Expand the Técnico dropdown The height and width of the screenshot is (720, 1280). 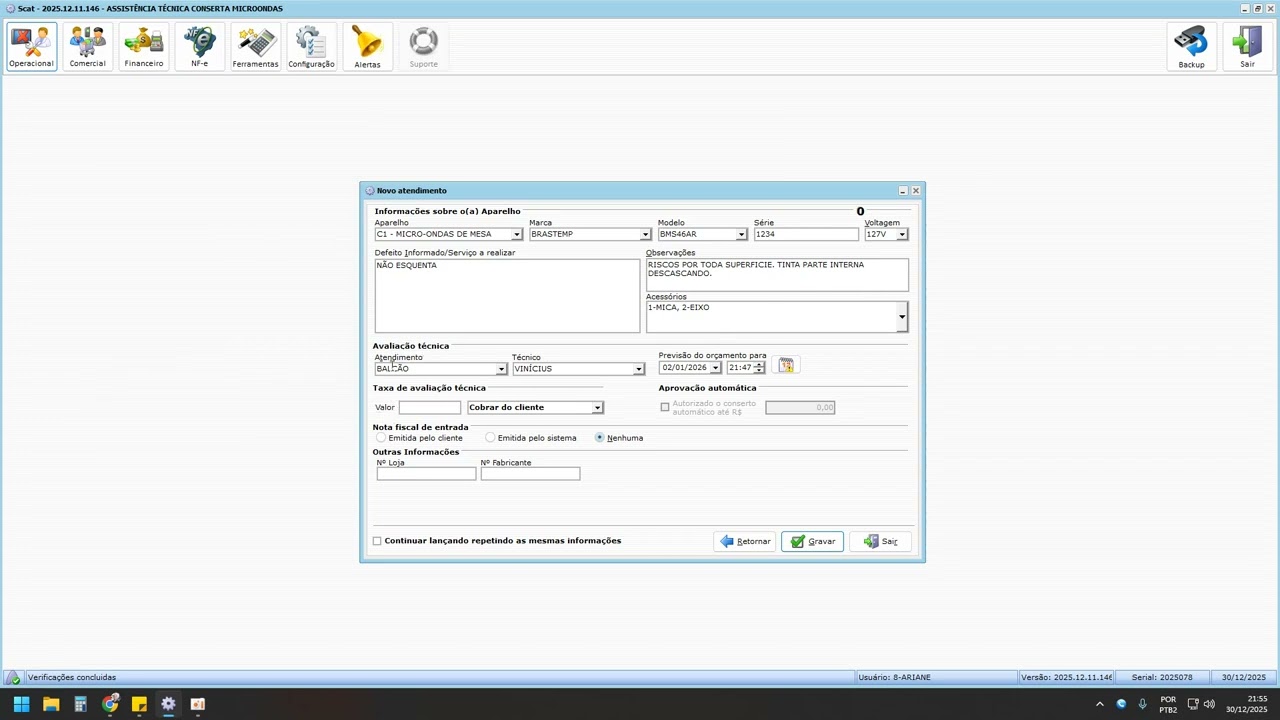coord(639,369)
